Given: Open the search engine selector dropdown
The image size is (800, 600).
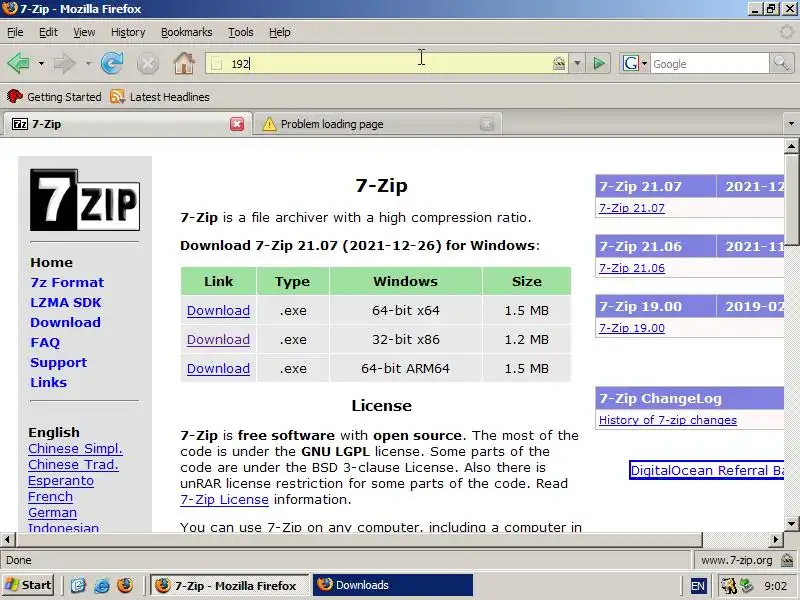Looking at the screenshot, I should click(x=644, y=64).
